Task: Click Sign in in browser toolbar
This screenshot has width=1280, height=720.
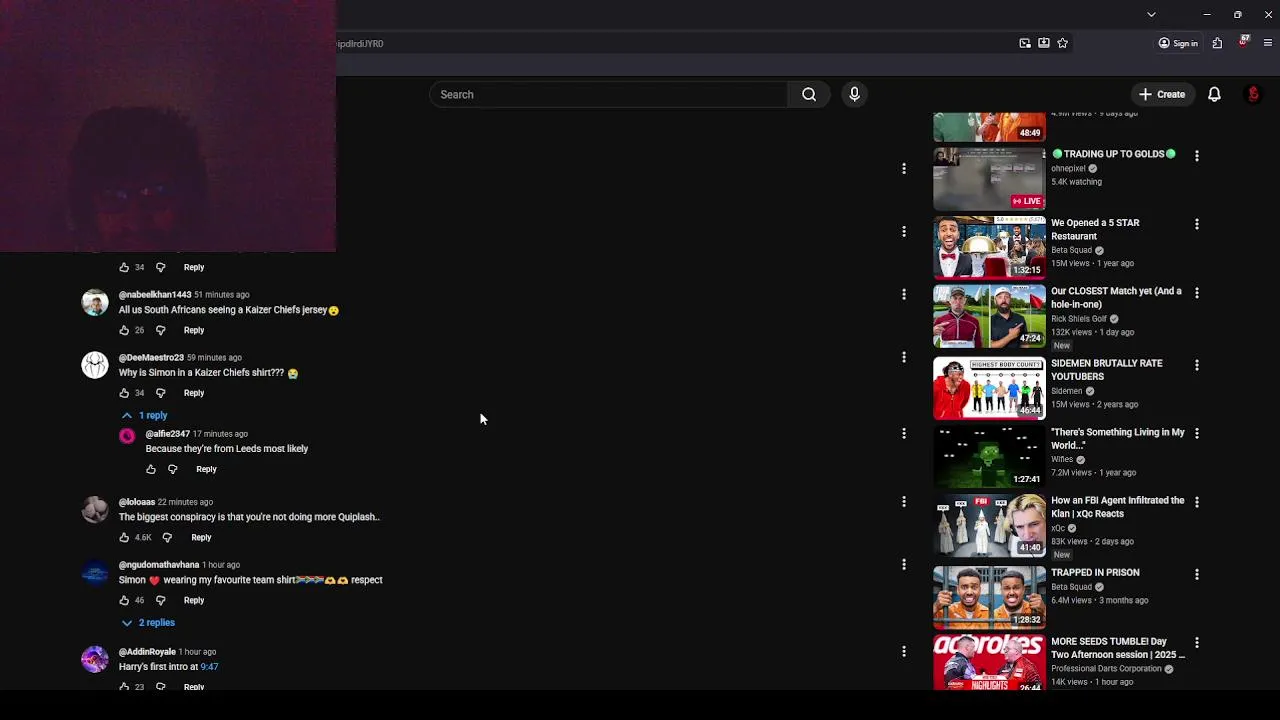Action: [x=1178, y=43]
